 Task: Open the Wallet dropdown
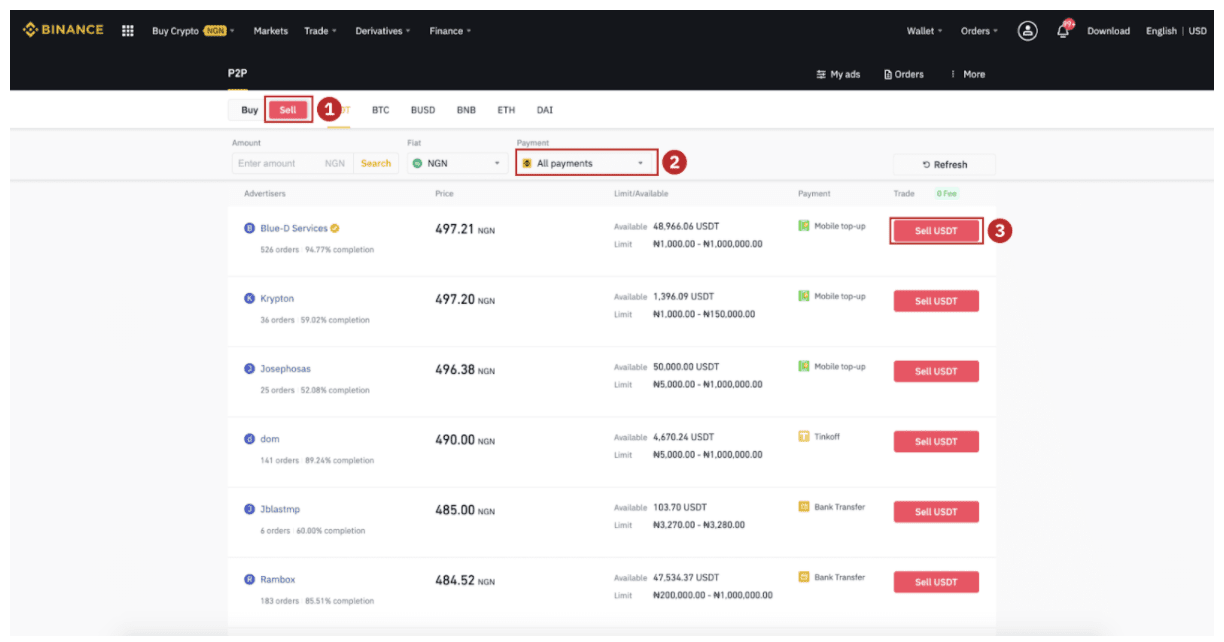coord(925,31)
